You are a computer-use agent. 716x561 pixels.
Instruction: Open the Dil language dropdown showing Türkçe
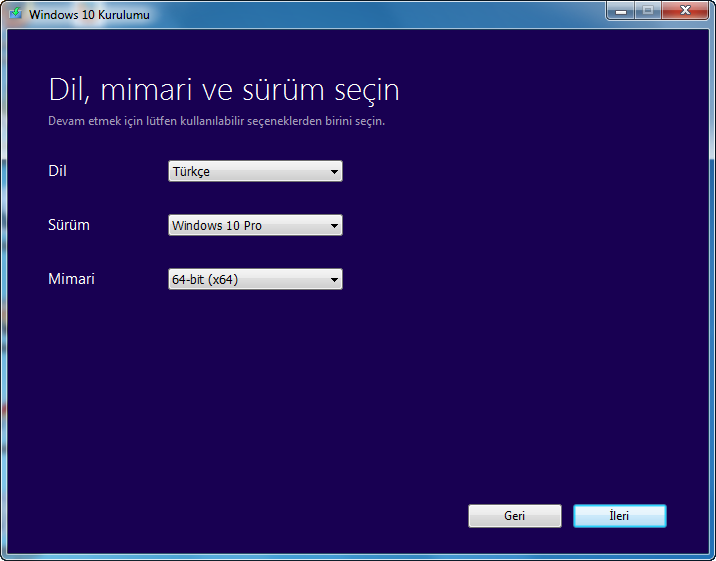point(255,171)
